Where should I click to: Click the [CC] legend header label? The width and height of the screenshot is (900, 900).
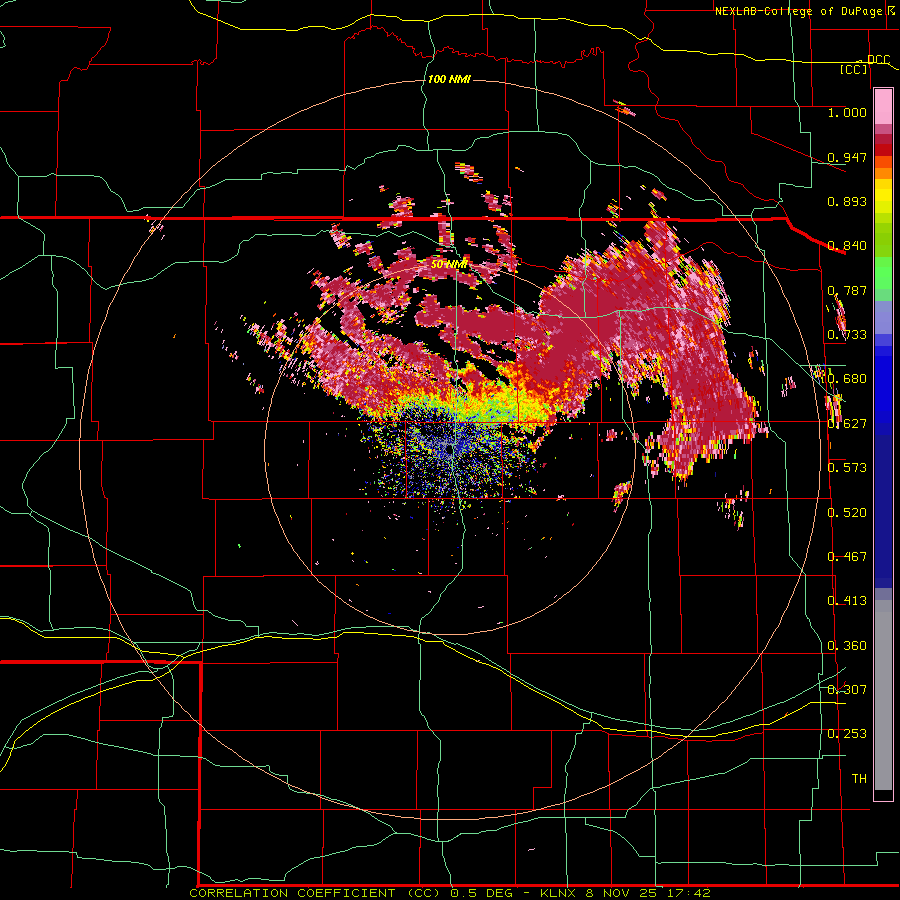854,69
